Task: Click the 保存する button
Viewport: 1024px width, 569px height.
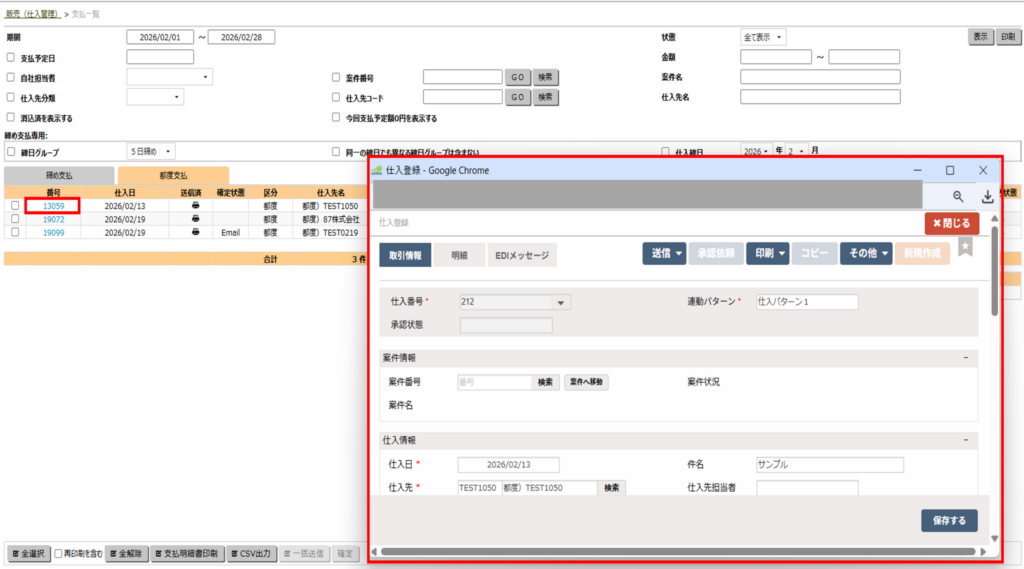Action: pos(948,520)
